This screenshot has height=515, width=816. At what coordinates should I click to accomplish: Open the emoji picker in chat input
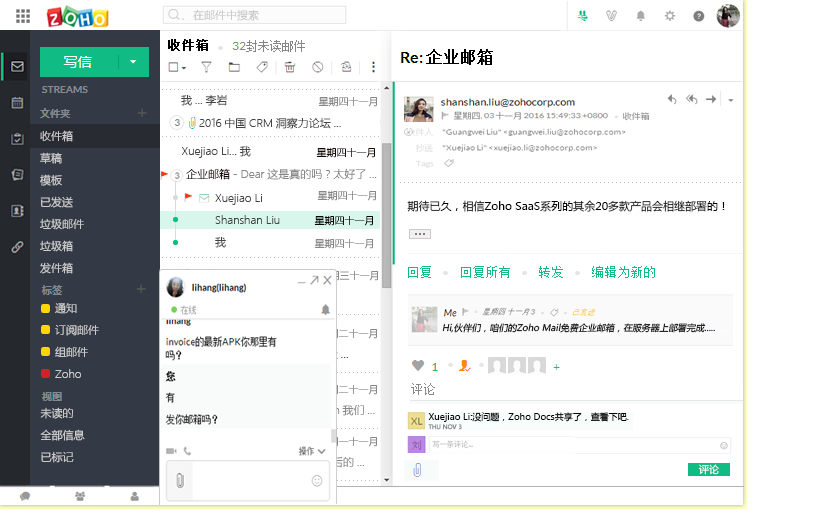(x=316, y=481)
